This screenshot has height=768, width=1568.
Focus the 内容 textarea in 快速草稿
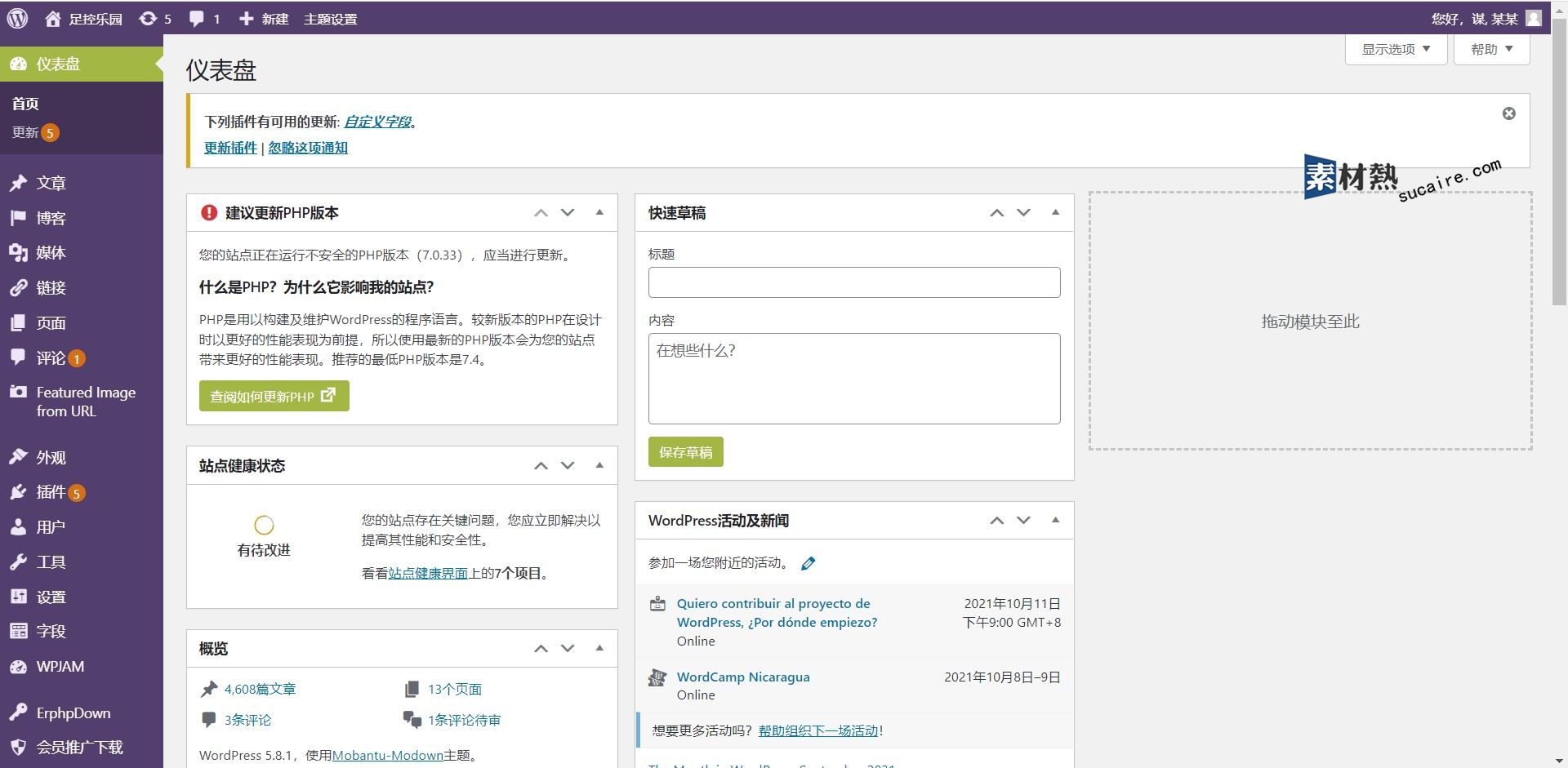[x=854, y=379]
